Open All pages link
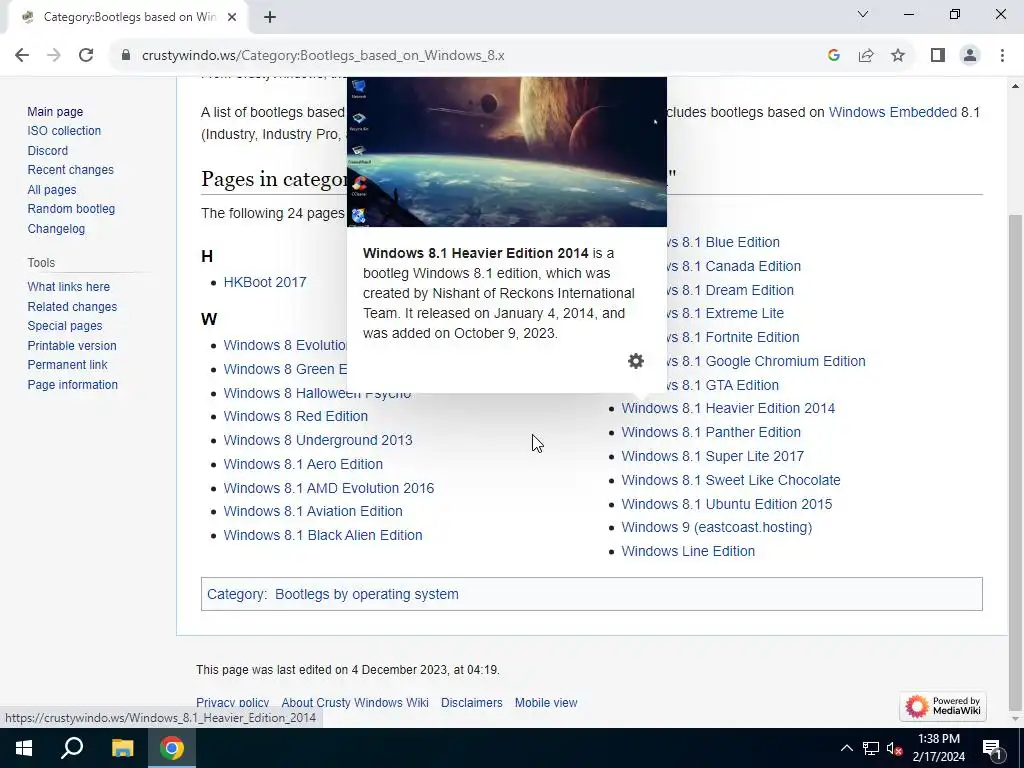 point(52,189)
